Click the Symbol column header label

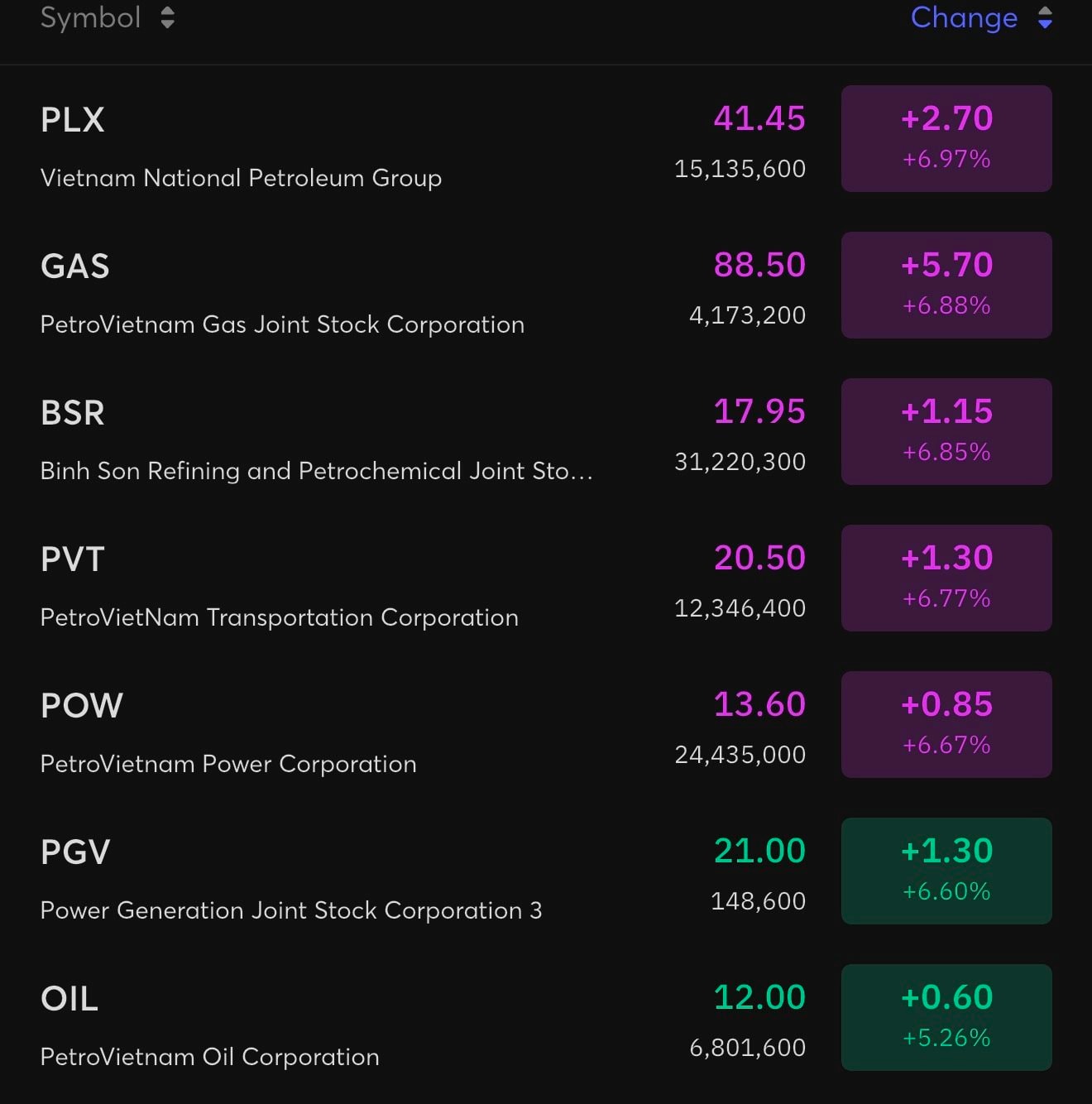[x=90, y=17]
